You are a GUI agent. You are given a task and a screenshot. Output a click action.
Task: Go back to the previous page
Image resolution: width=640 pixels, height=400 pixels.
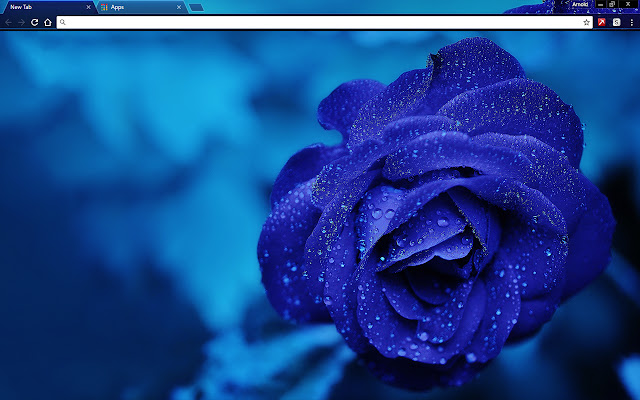tap(9, 22)
